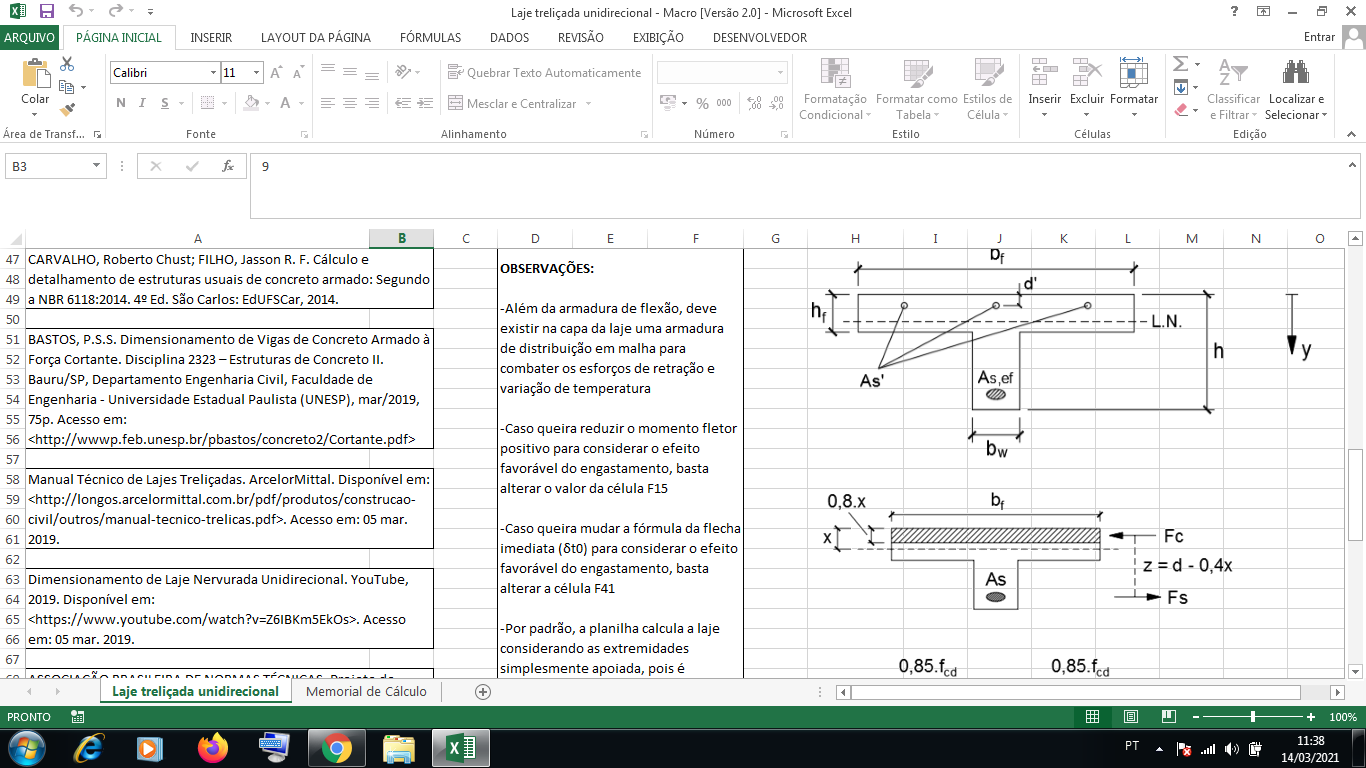Click the Fill down arrow icon
Image resolution: width=1366 pixels, height=768 pixels.
(1180, 87)
